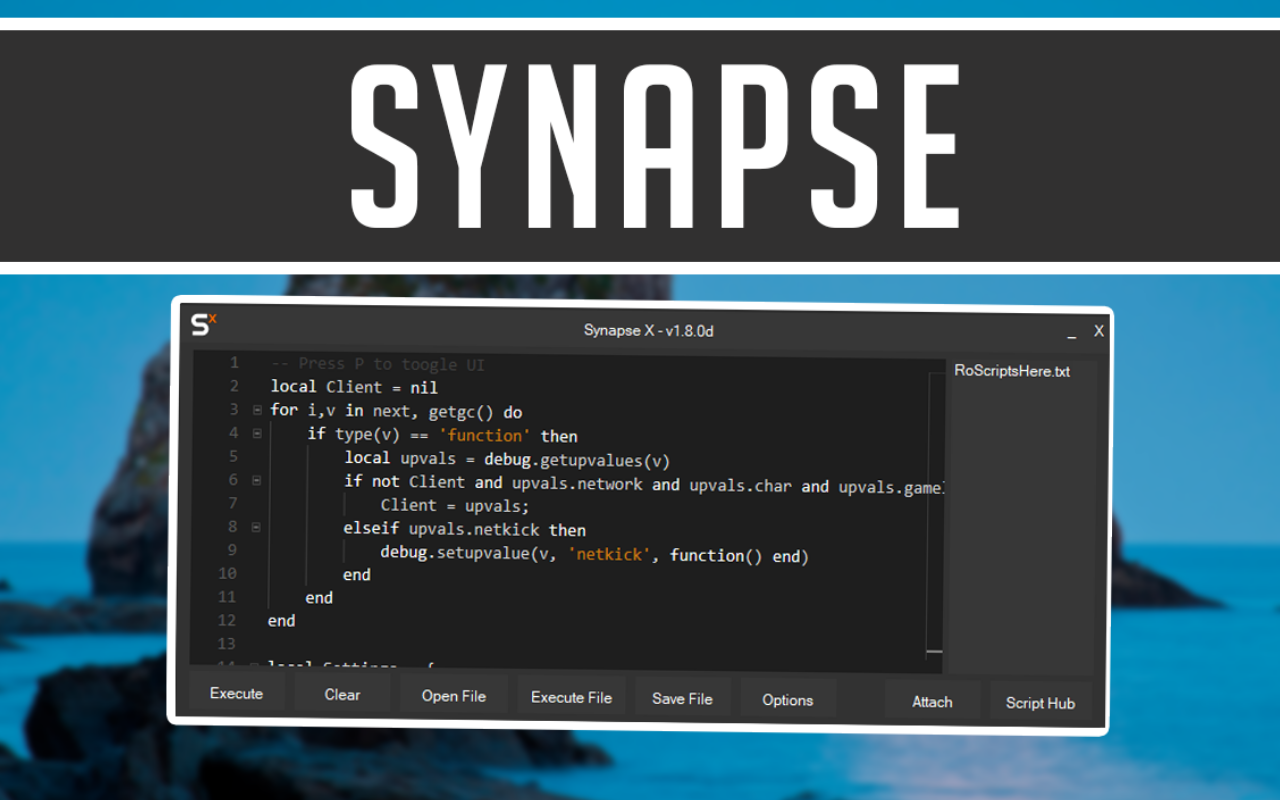
Task: Click the 'Client = upvals;' code line
Action: tap(455, 506)
